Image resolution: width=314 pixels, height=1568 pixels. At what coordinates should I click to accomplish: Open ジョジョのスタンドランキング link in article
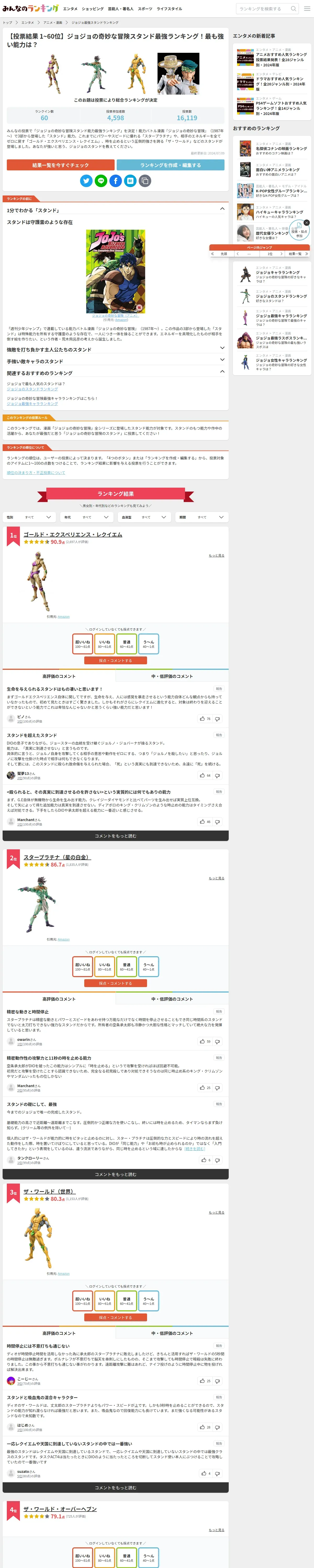(32, 389)
